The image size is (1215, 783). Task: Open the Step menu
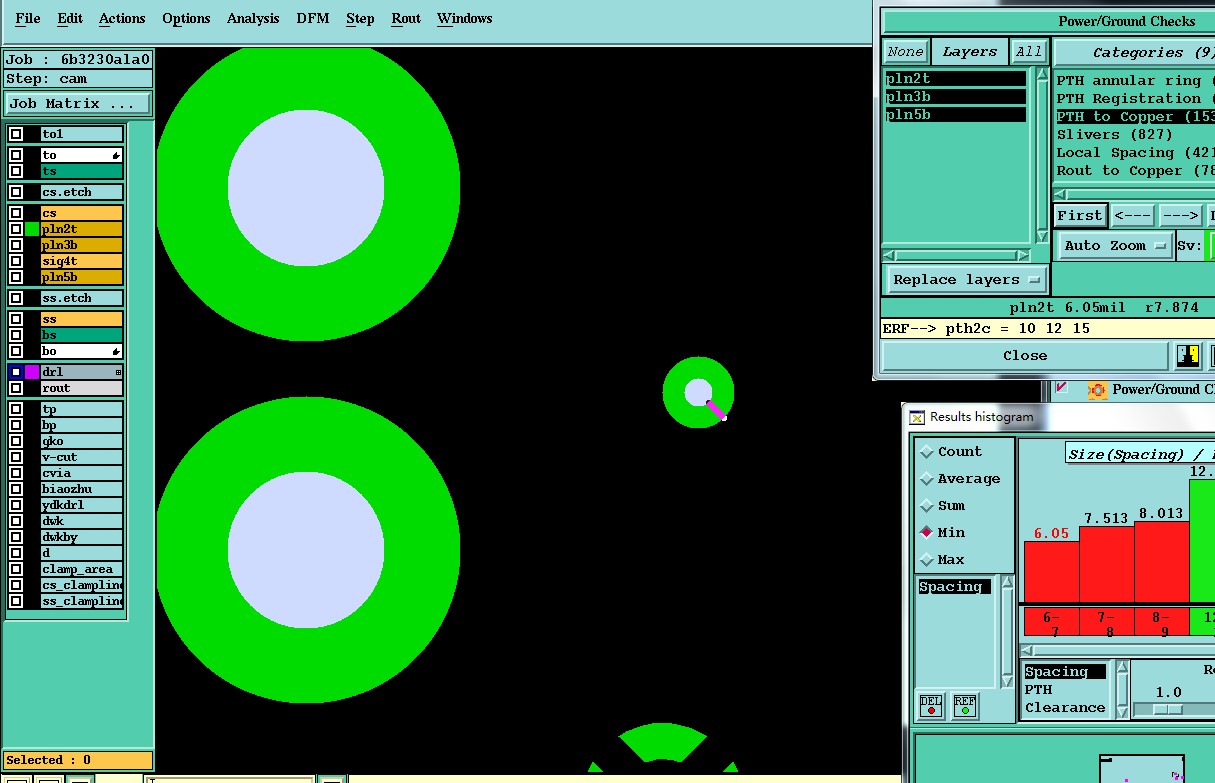click(x=360, y=18)
